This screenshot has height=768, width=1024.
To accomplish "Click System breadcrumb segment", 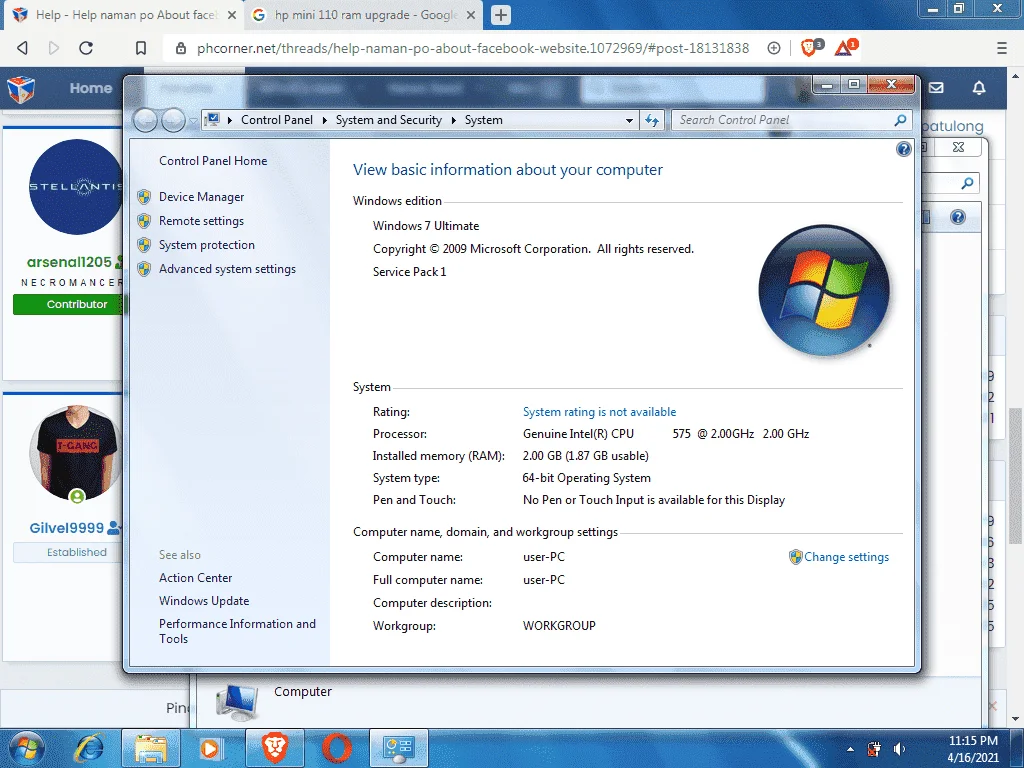I will click(x=483, y=120).
